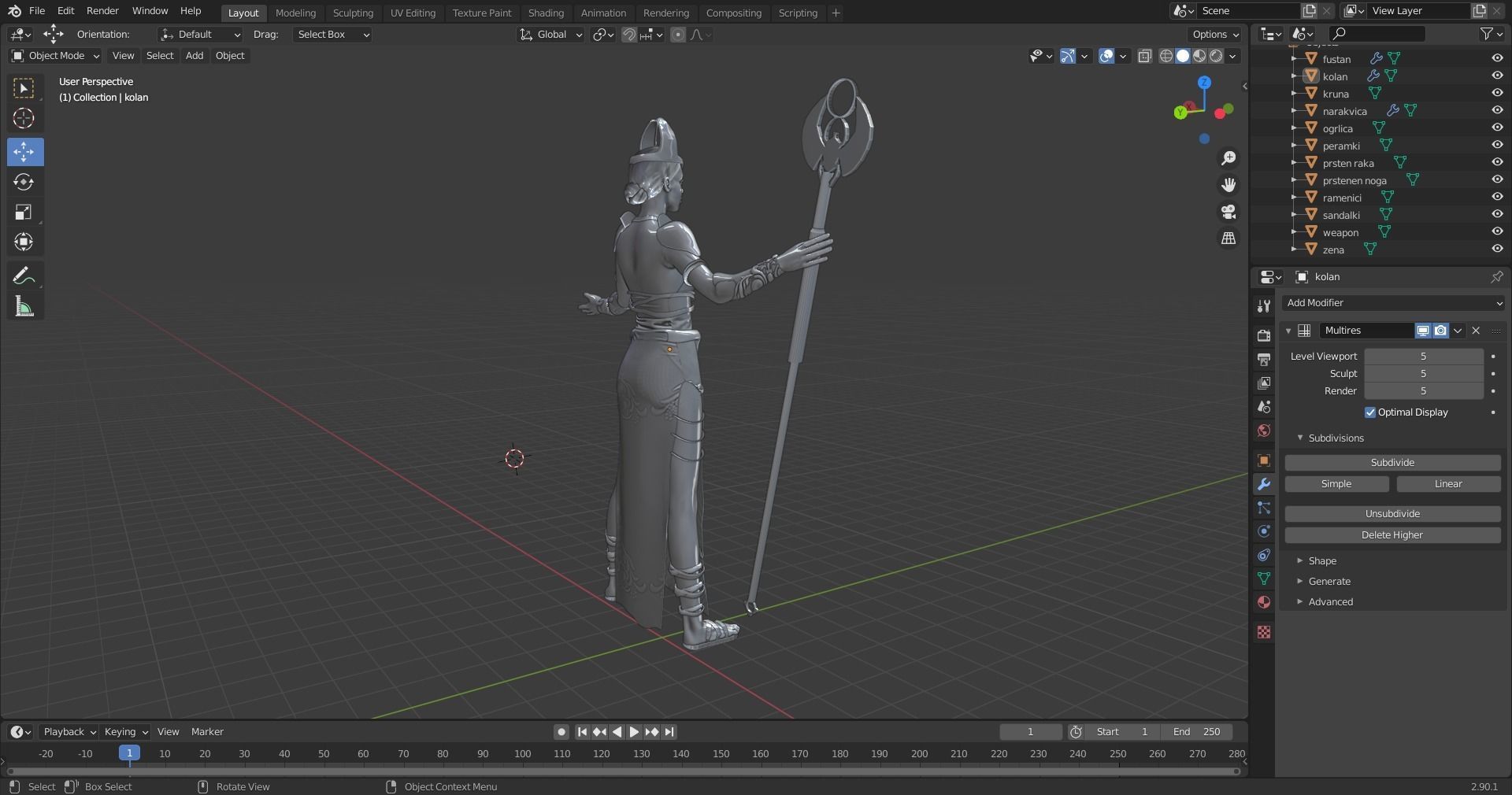
Task: Select the Select Box tool in toolbar
Action: click(24, 88)
